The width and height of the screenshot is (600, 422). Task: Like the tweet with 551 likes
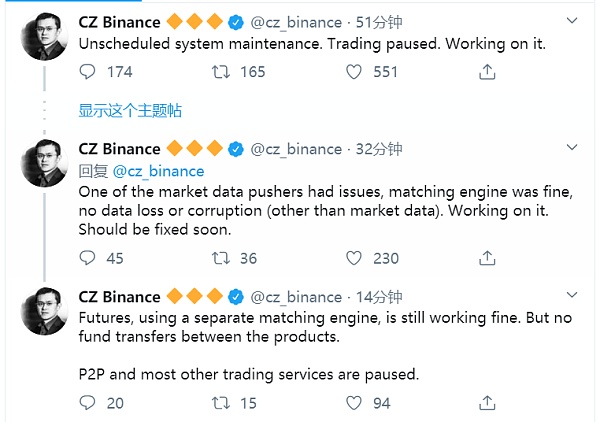[353, 72]
